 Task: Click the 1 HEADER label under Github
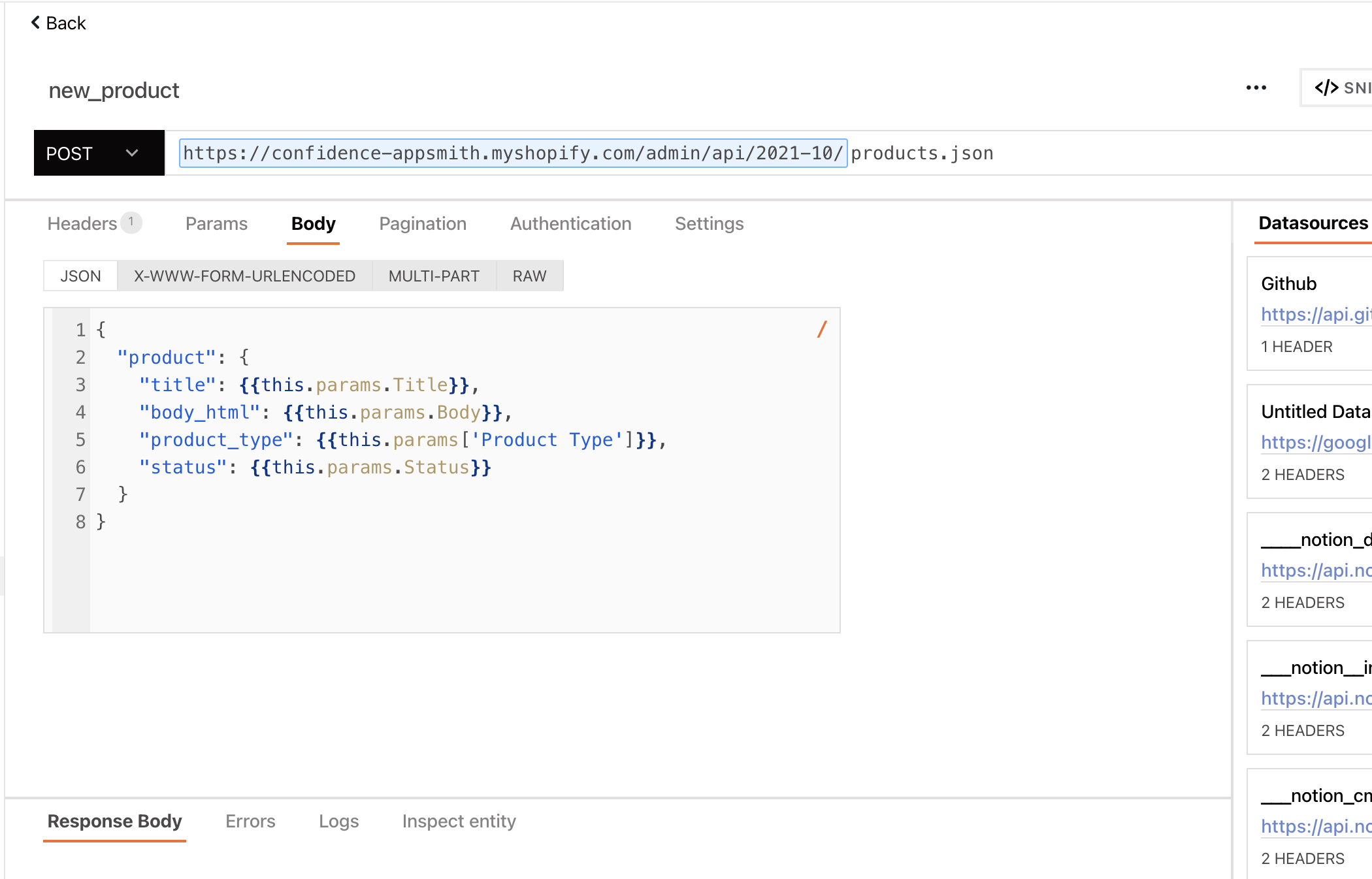1296,347
